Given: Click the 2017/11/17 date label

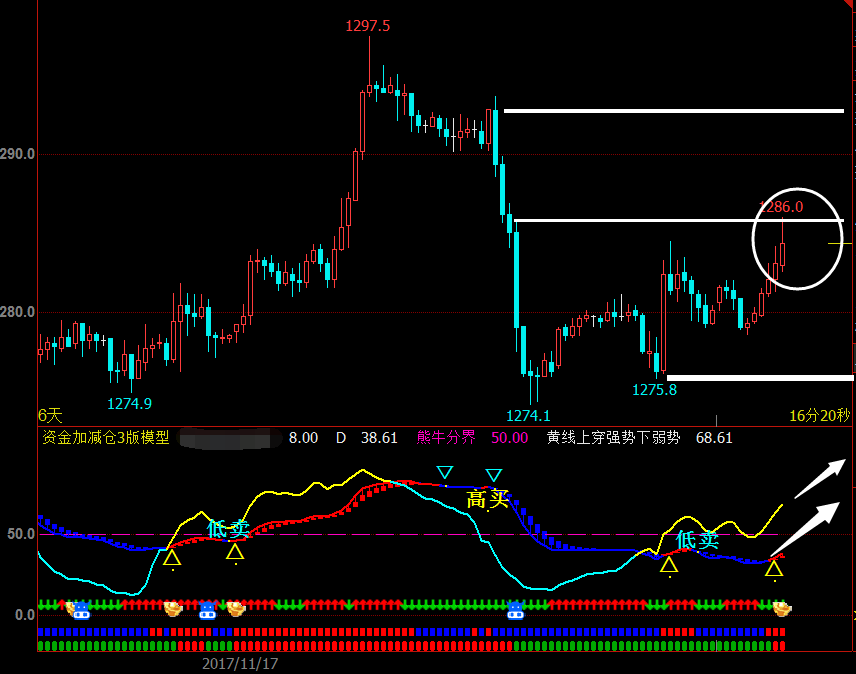Looking at the screenshot, I should pos(240,664).
